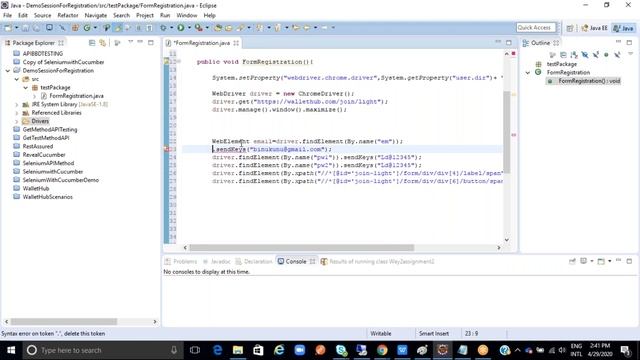Click the Open Type icon in toolbar

tap(218, 28)
